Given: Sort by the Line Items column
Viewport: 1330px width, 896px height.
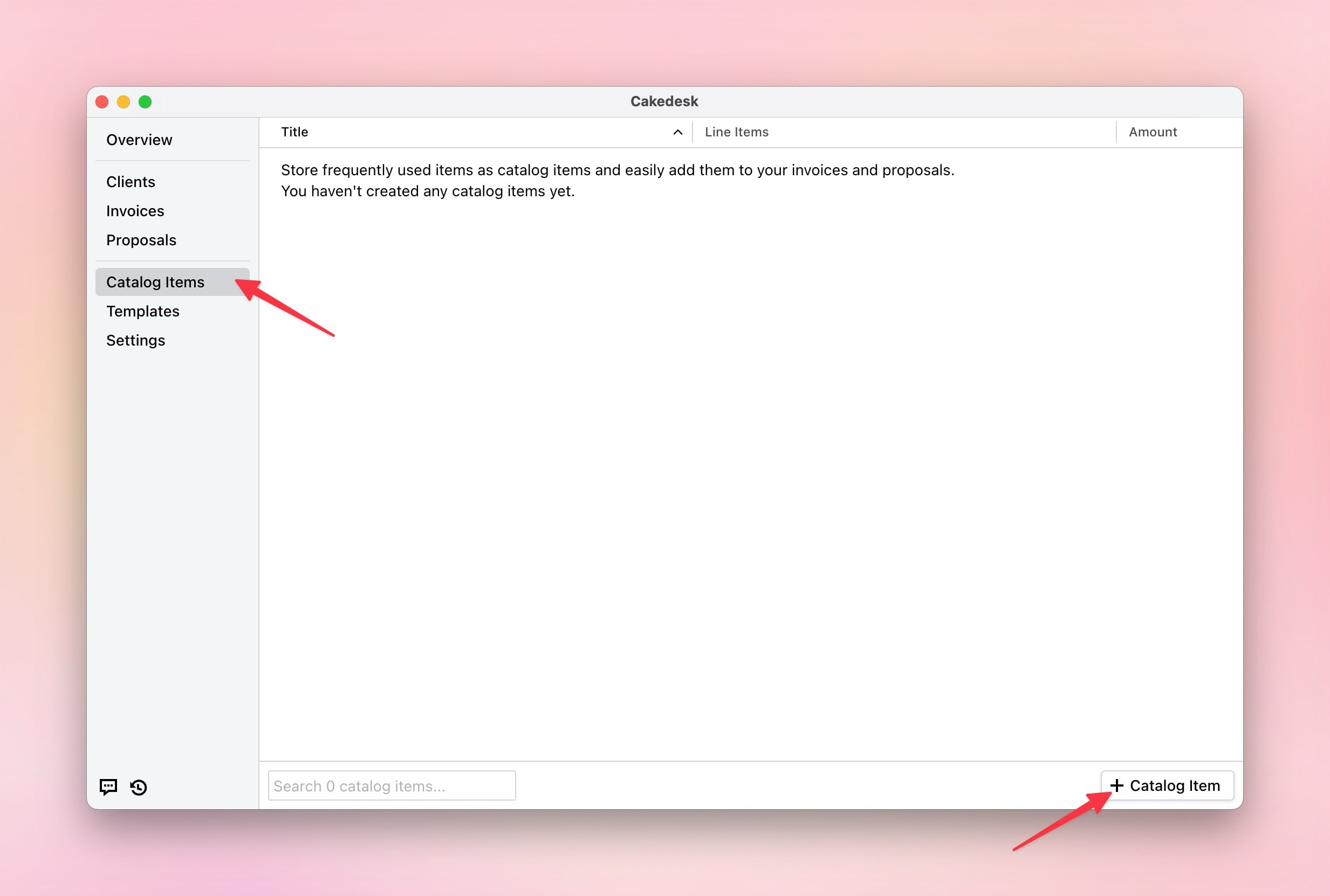Looking at the screenshot, I should pyautogui.click(x=736, y=132).
